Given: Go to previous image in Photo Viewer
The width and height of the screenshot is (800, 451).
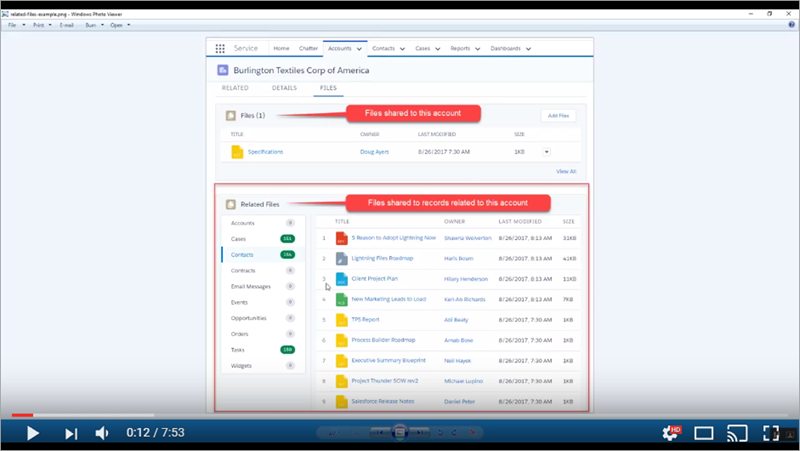Looking at the screenshot, I should (x=380, y=433).
